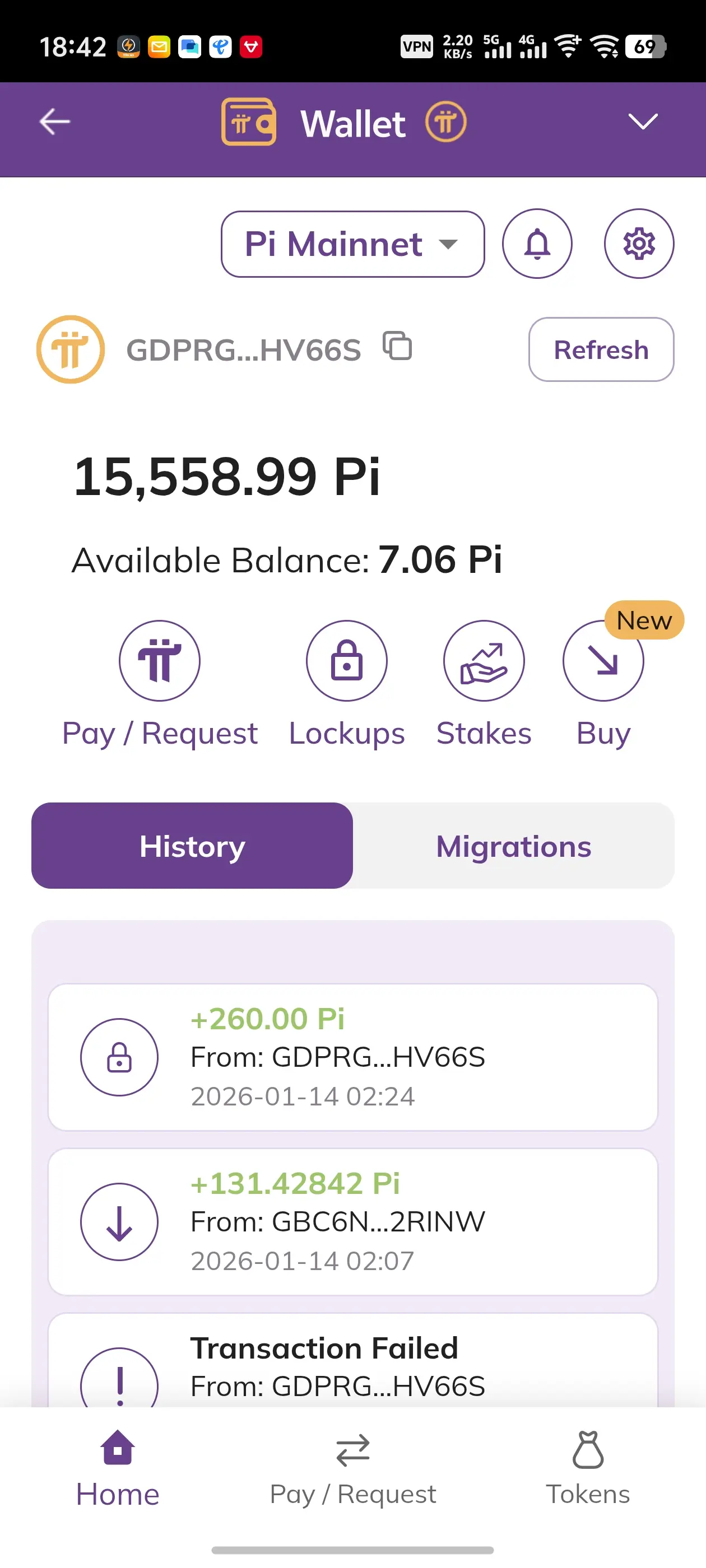
Task: Tap the wallet logo in header
Action: pyautogui.click(x=249, y=122)
